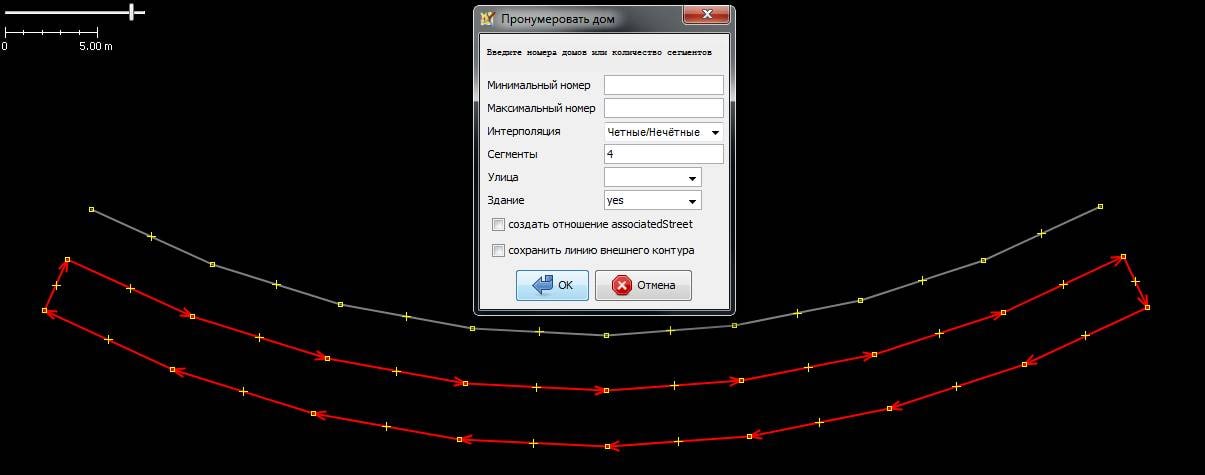Click the 5.00 m scale bar label
This screenshot has height=475, width=1205.
(96, 47)
